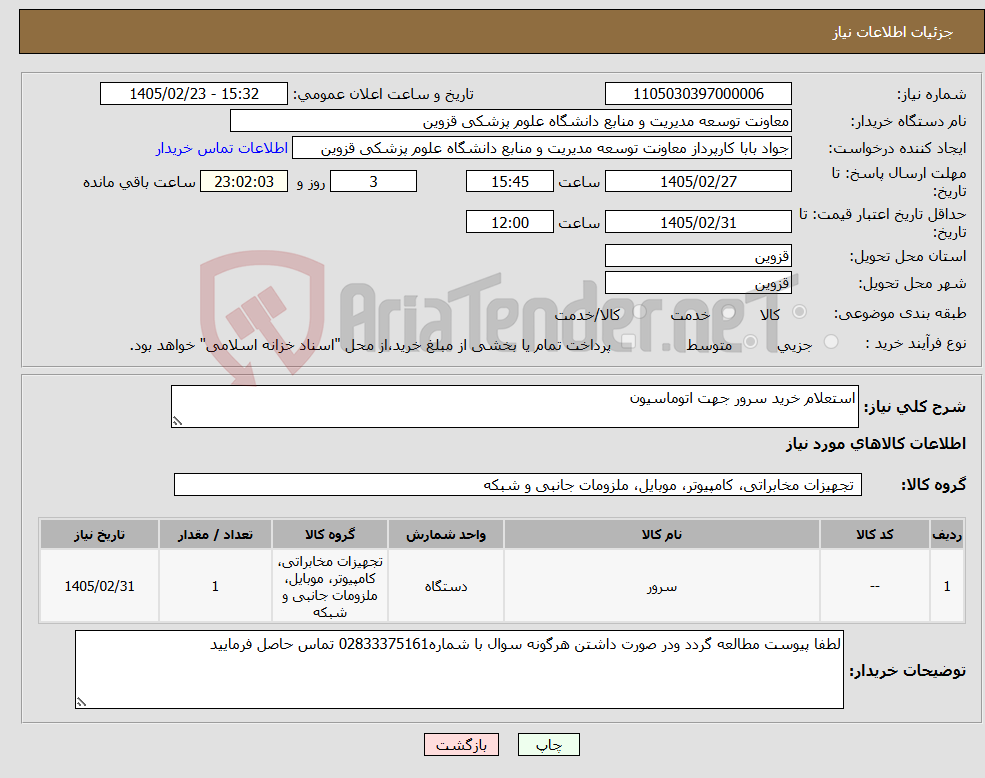Click the goods group field تجهیزات مخابراتی

pyautogui.click(x=518, y=485)
